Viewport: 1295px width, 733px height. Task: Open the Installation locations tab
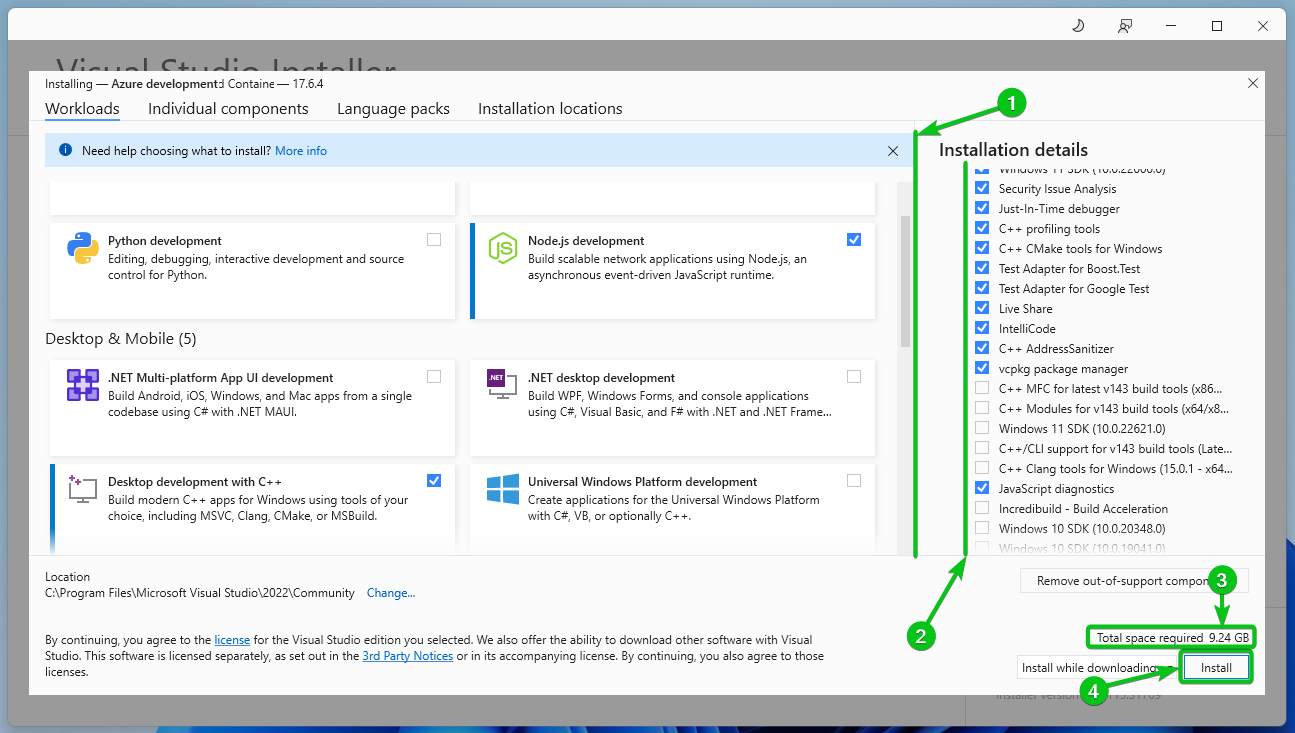550,108
